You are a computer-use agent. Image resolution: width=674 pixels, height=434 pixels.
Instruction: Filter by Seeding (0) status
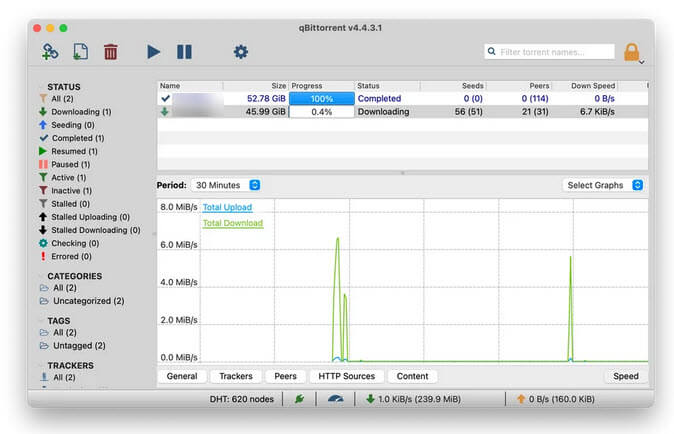(67, 125)
